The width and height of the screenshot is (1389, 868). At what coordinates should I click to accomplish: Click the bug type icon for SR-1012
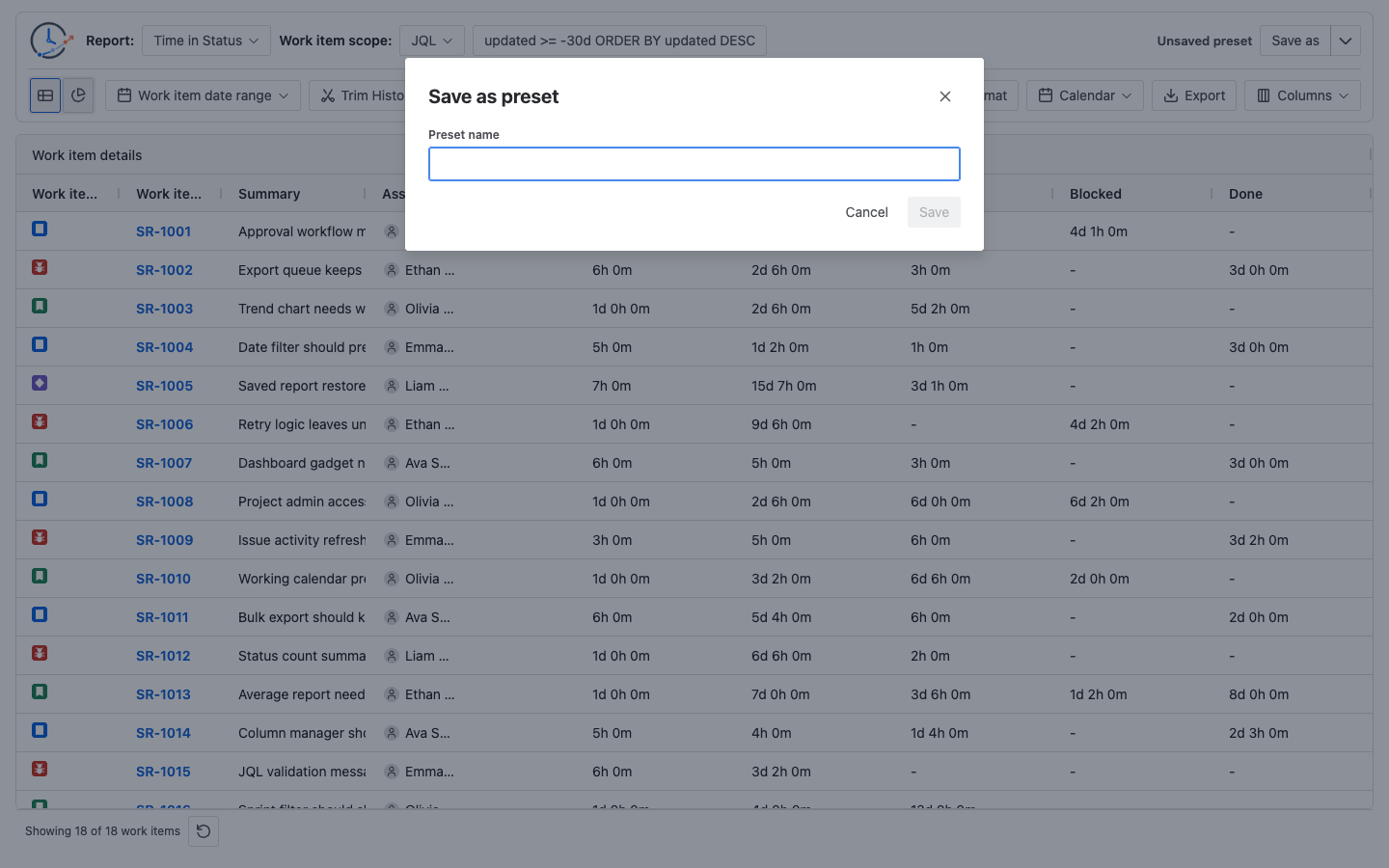(40, 653)
